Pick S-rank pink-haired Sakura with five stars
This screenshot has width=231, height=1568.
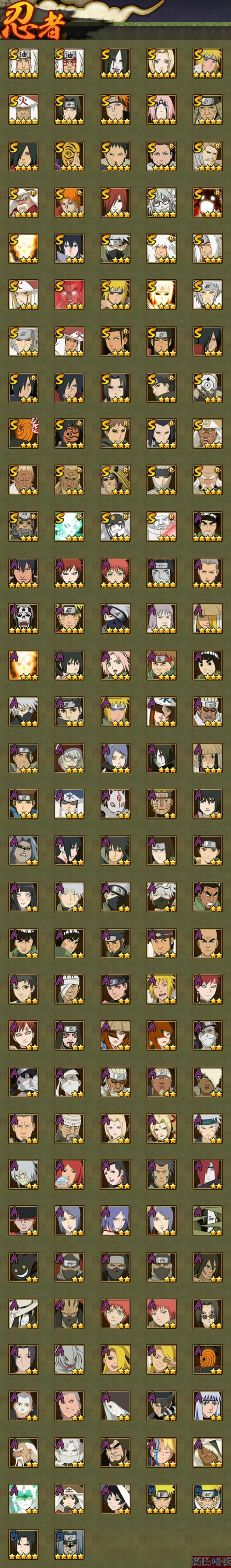click(162, 110)
